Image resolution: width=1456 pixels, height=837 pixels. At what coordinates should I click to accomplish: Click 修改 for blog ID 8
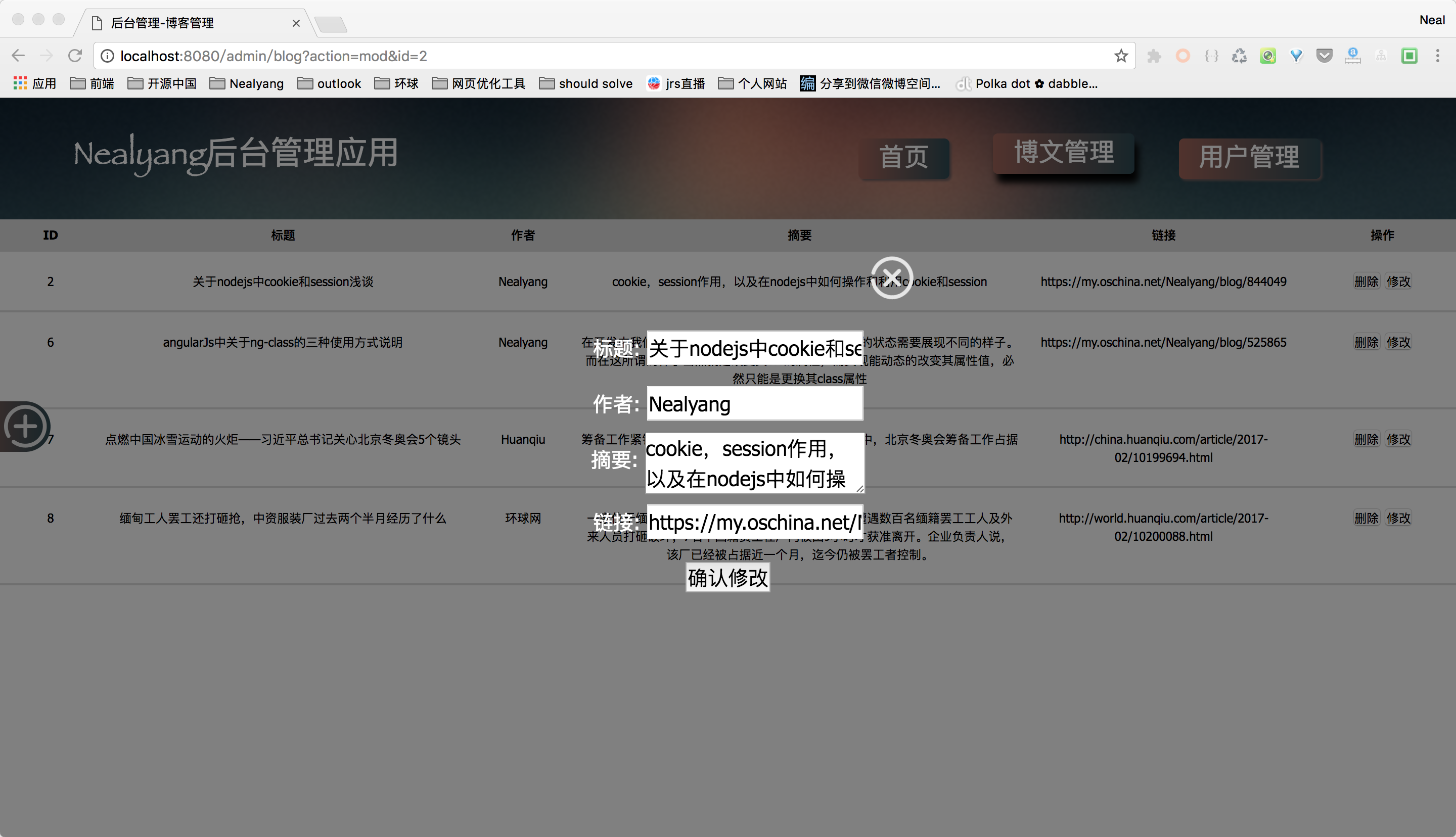[x=1398, y=518]
